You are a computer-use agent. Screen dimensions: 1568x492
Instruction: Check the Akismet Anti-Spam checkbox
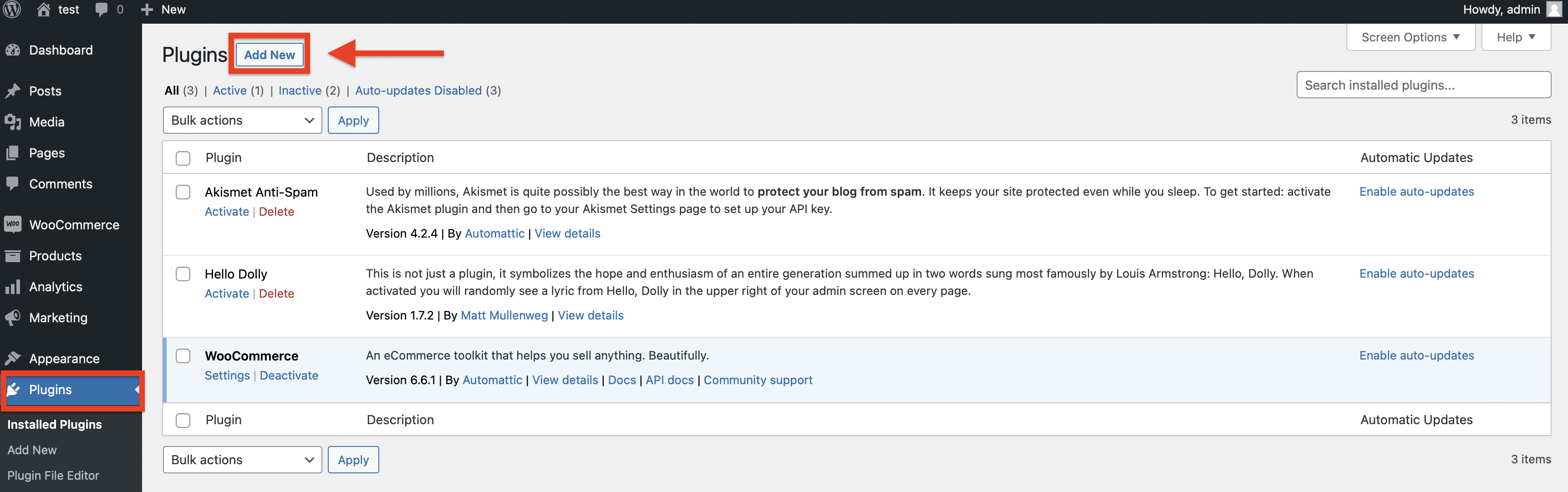click(183, 192)
